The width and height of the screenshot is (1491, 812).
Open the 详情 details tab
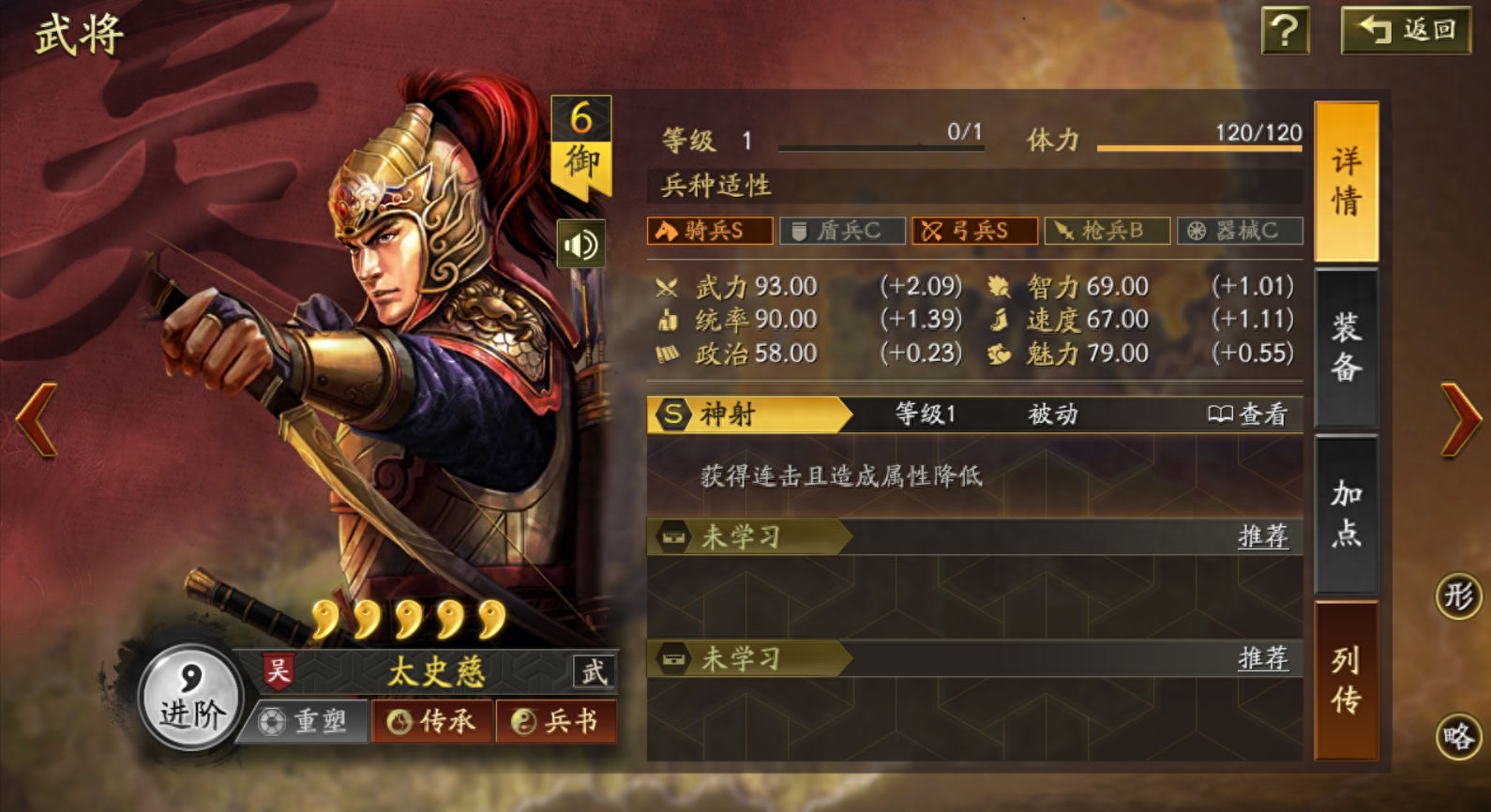point(1347,181)
